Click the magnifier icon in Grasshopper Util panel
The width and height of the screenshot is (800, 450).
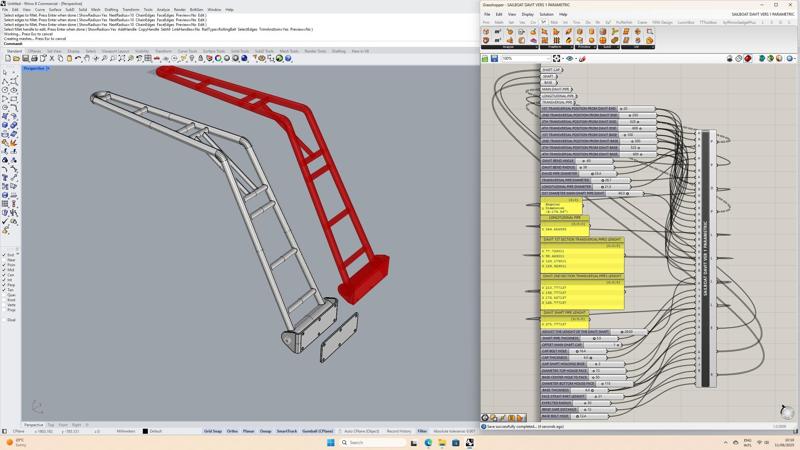point(649,32)
